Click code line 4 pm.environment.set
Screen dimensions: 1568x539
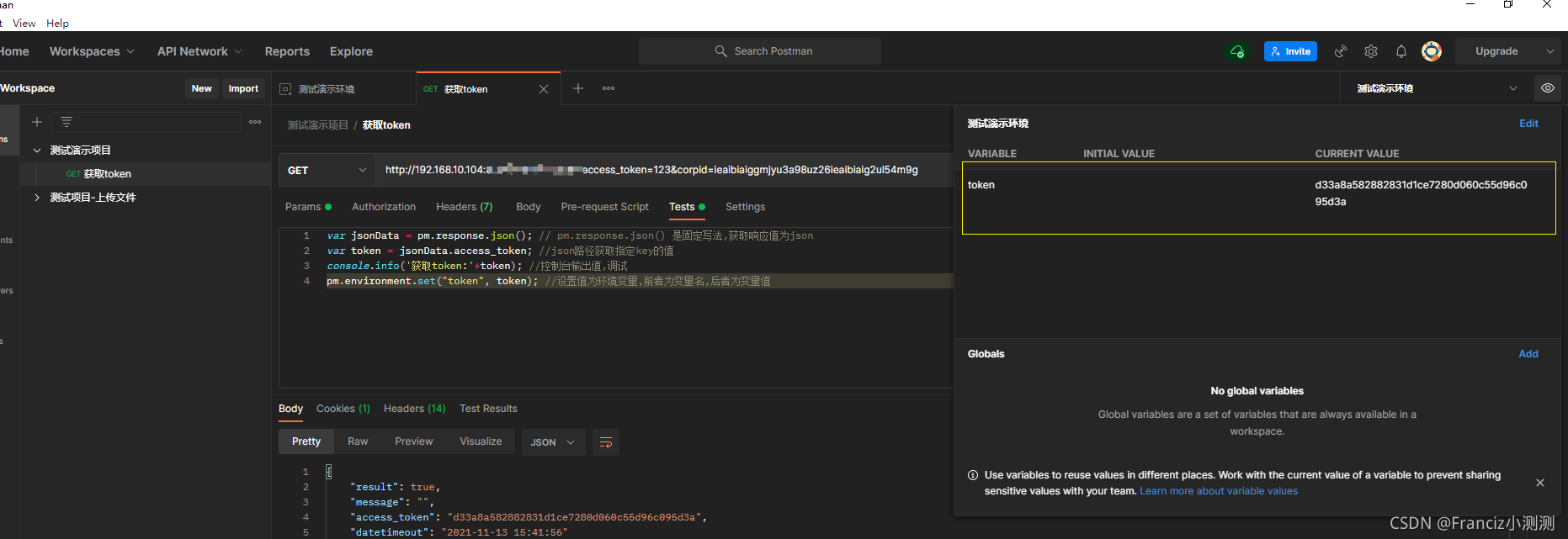coord(548,281)
